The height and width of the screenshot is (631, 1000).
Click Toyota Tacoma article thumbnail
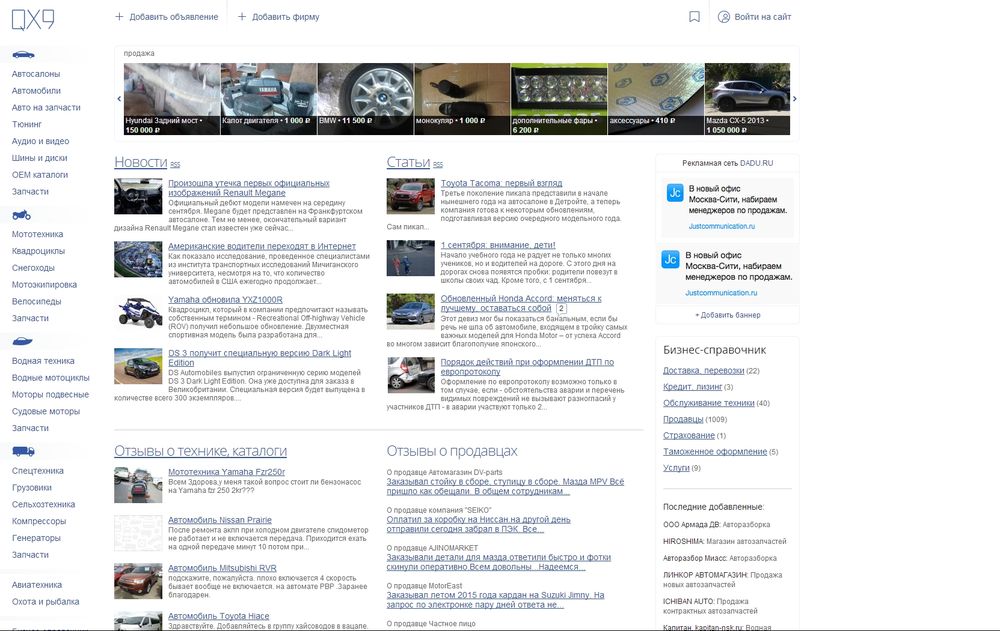coord(411,196)
